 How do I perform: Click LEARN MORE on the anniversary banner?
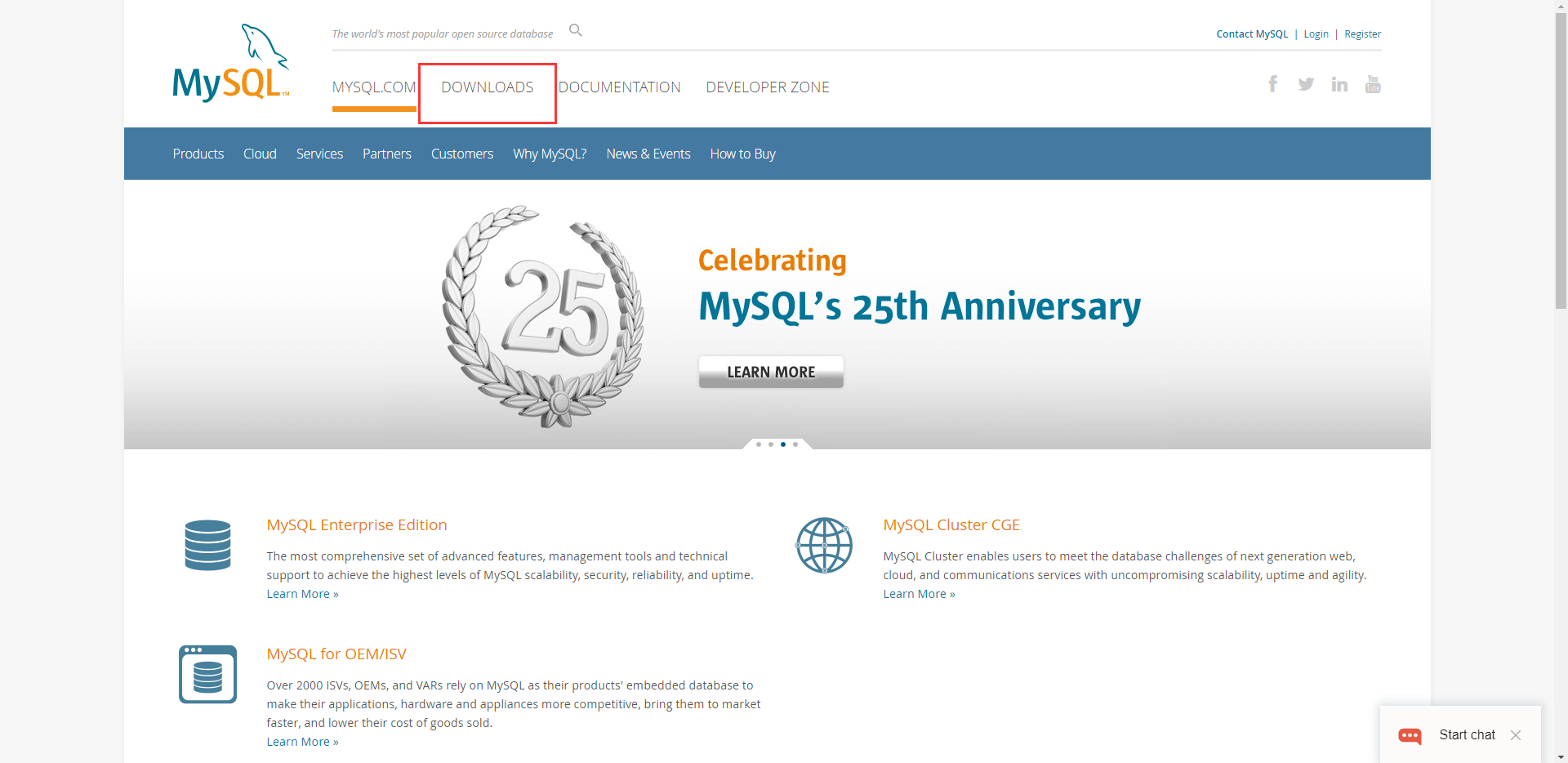[770, 372]
